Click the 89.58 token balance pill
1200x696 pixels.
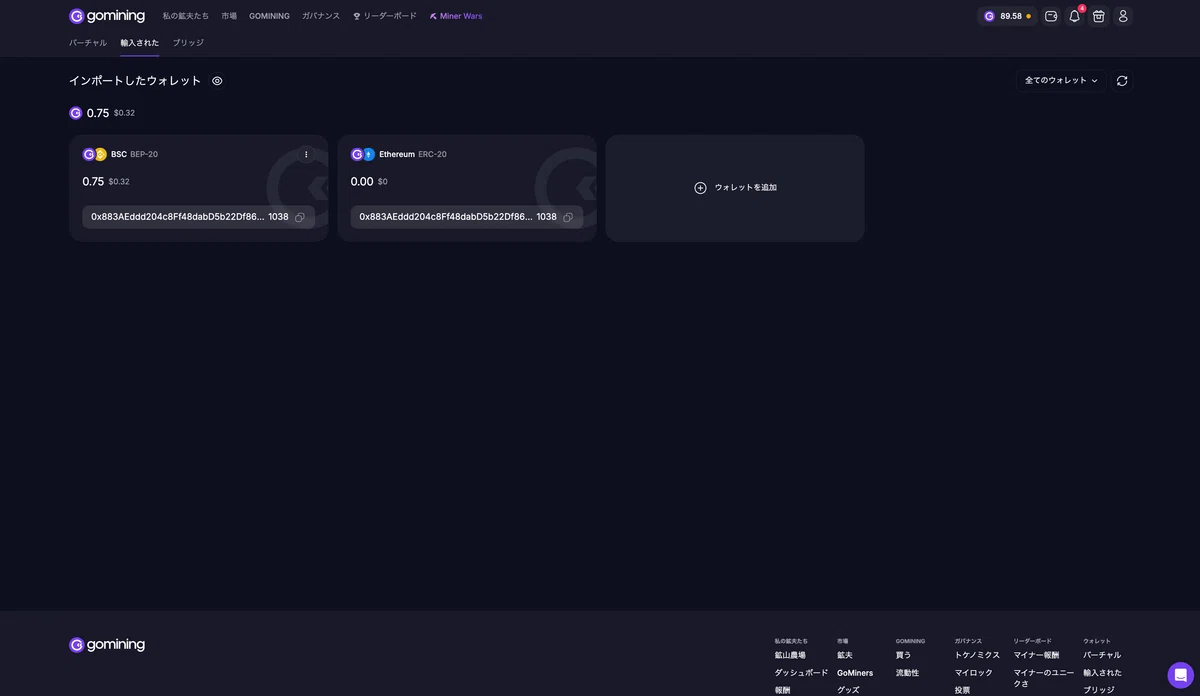pyautogui.click(x=1007, y=16)
